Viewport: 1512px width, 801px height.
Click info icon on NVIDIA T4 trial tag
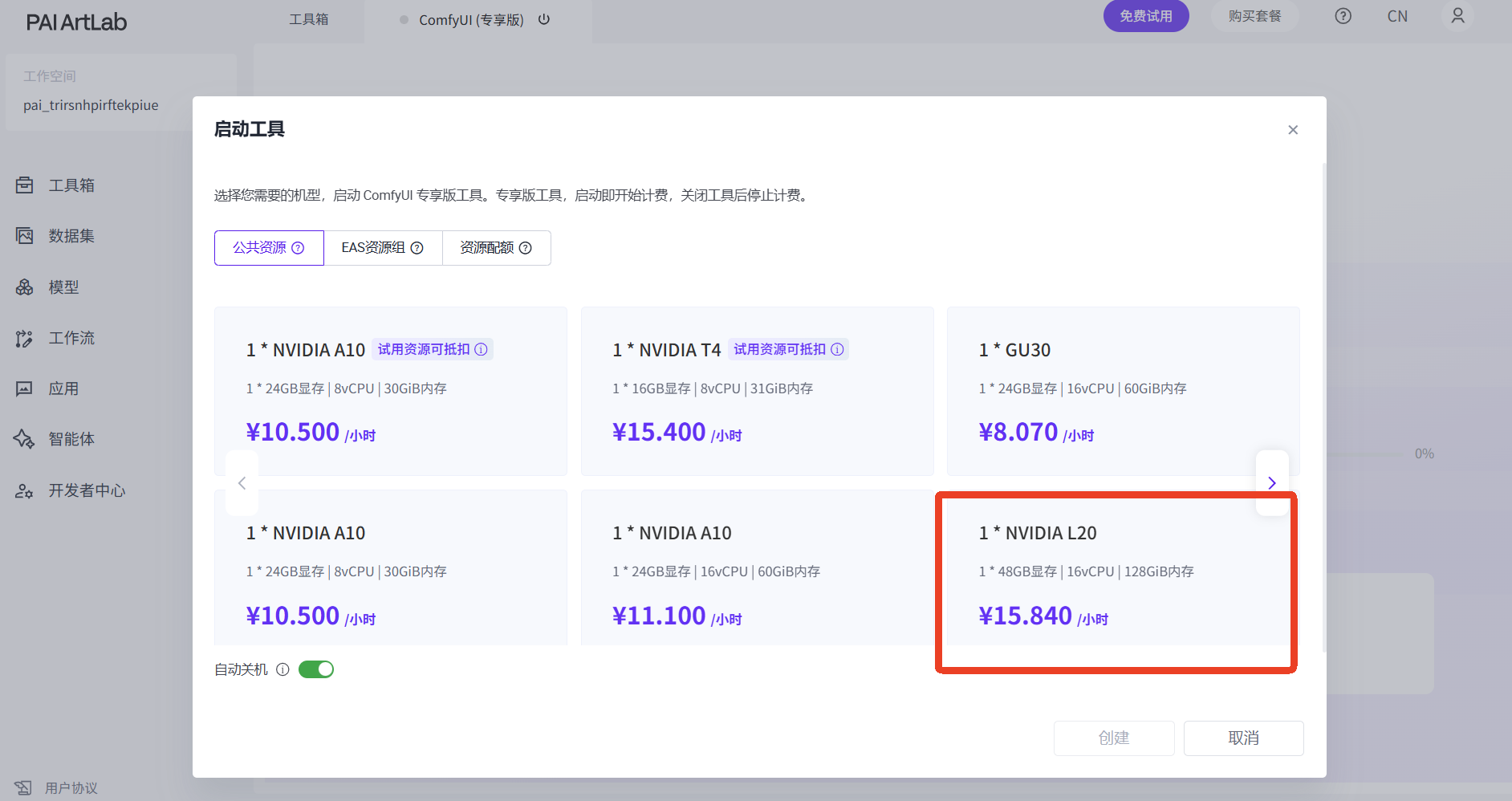click(x=837, y=349)
